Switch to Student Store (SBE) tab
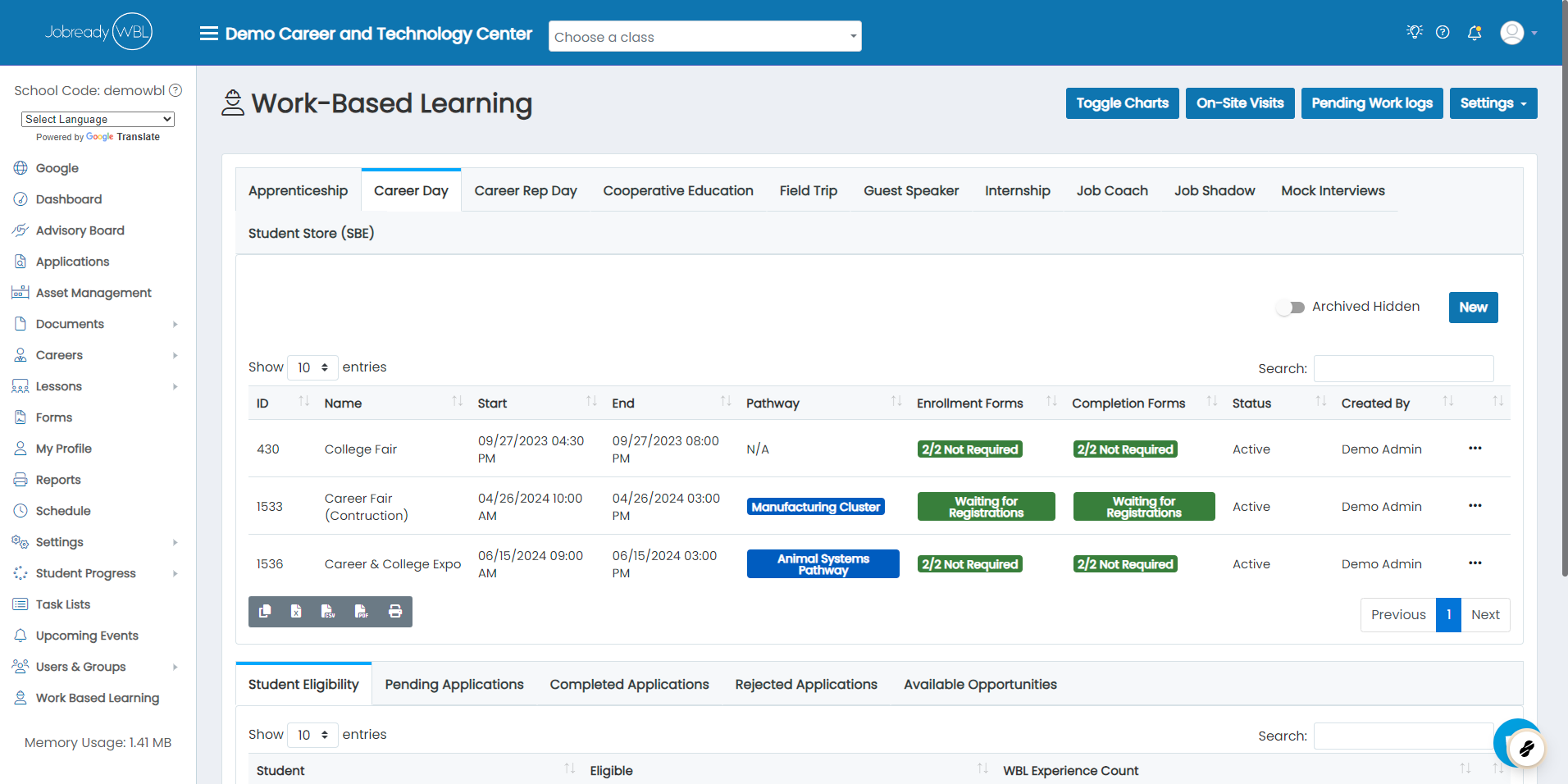1568x784 pixels. [x=311, y=233]
